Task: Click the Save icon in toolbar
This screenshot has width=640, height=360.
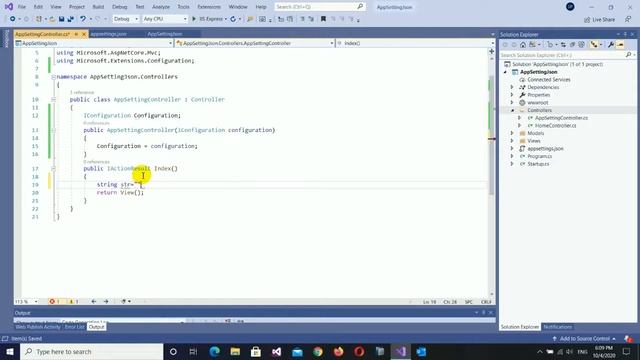Action: point(61,19)
